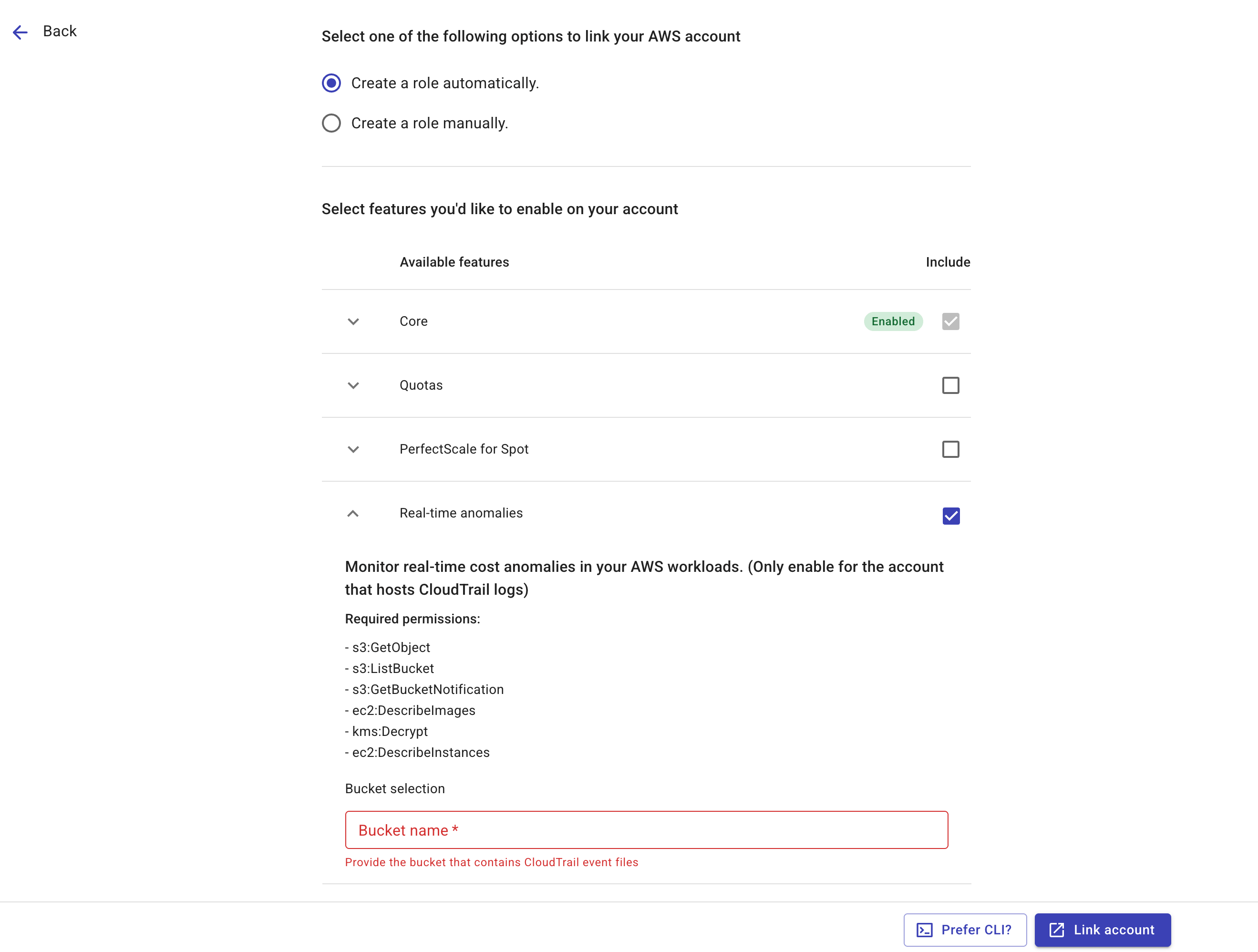
Task: Click the Real-time anomalies feature label
Action: tap(461, 512)
